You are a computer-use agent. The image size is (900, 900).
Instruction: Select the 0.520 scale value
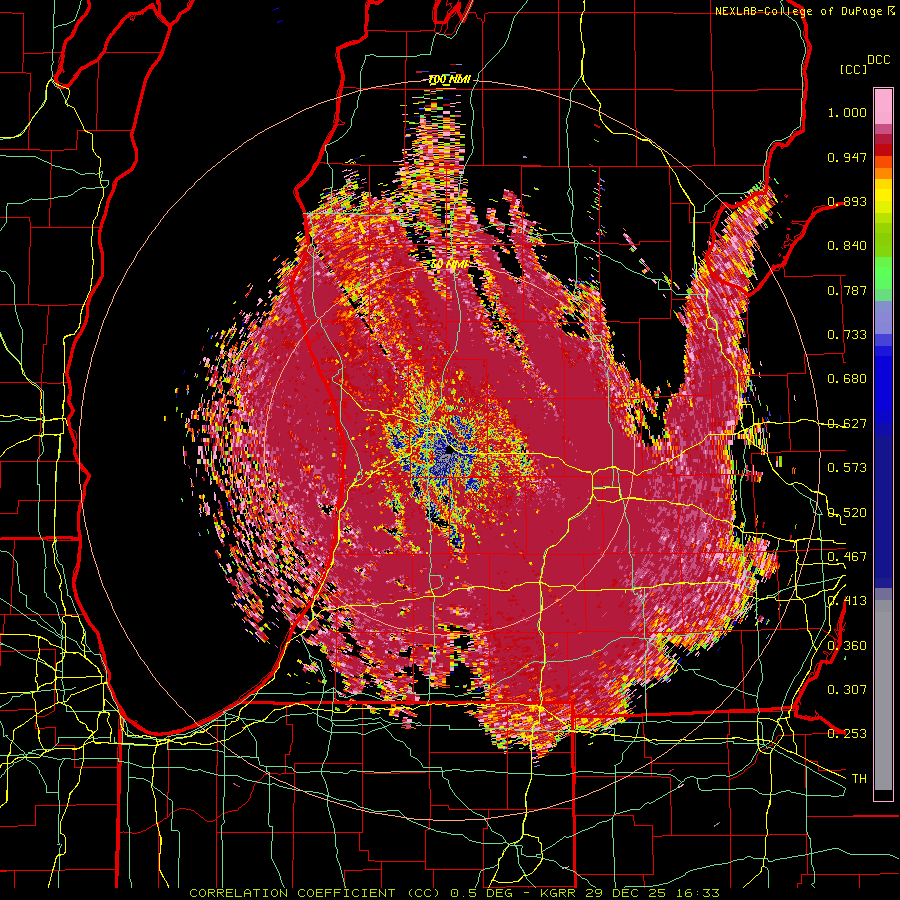coord(847,513)
